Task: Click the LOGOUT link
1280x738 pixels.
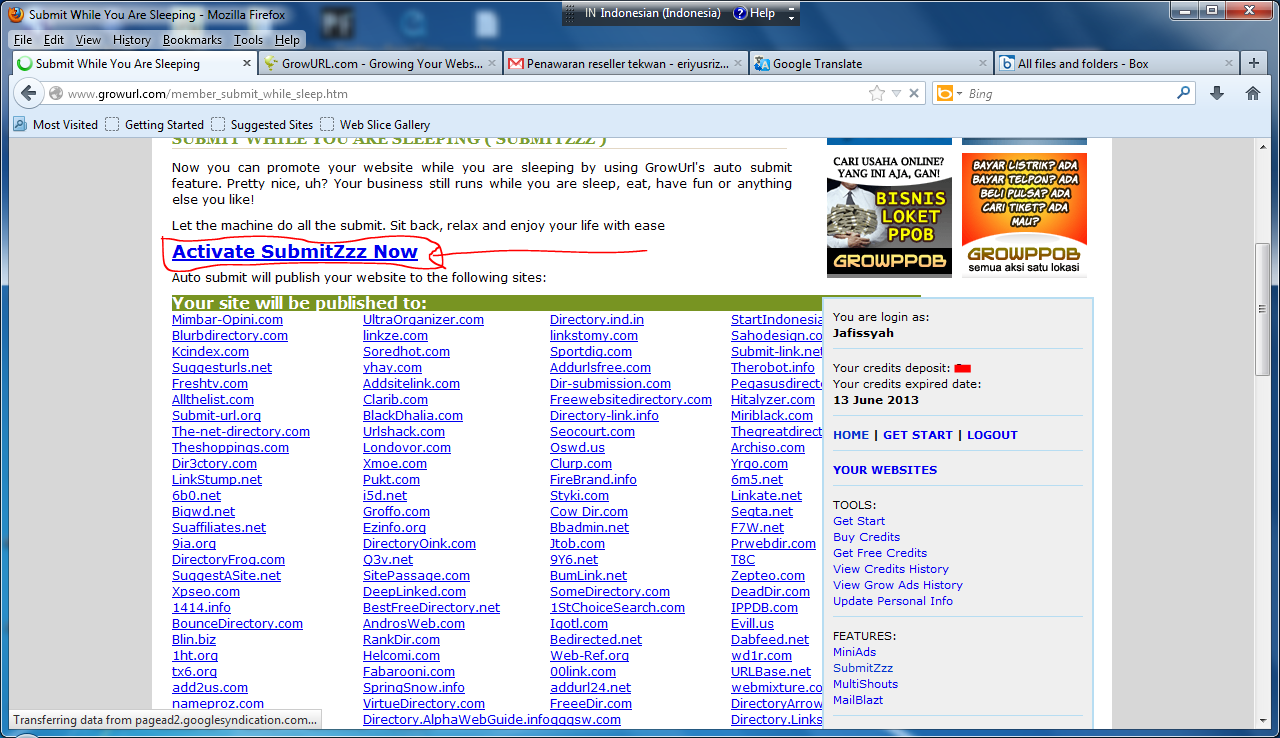Action: tap(992, 435)
